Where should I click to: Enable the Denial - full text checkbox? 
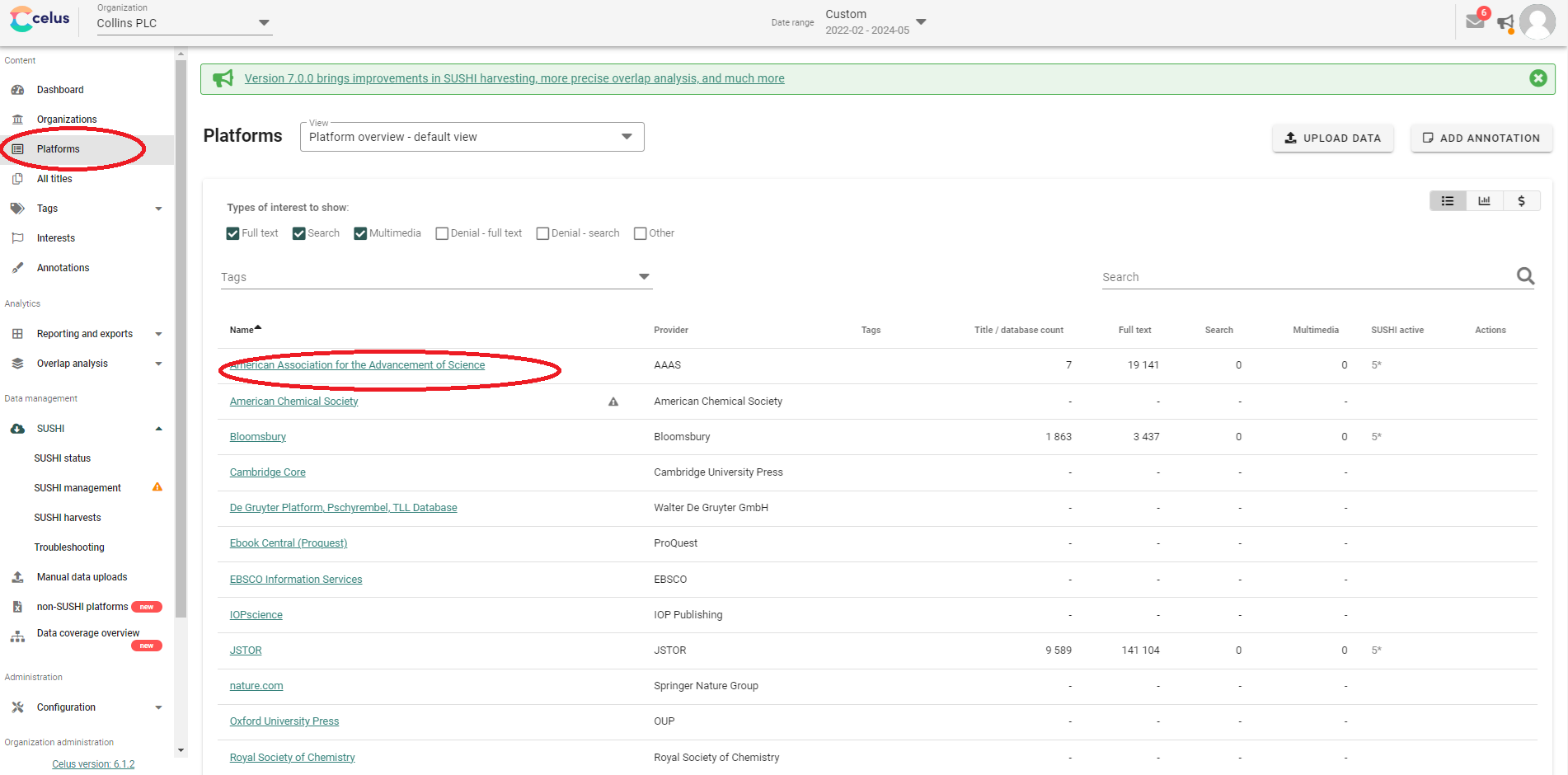pos(442,233)
